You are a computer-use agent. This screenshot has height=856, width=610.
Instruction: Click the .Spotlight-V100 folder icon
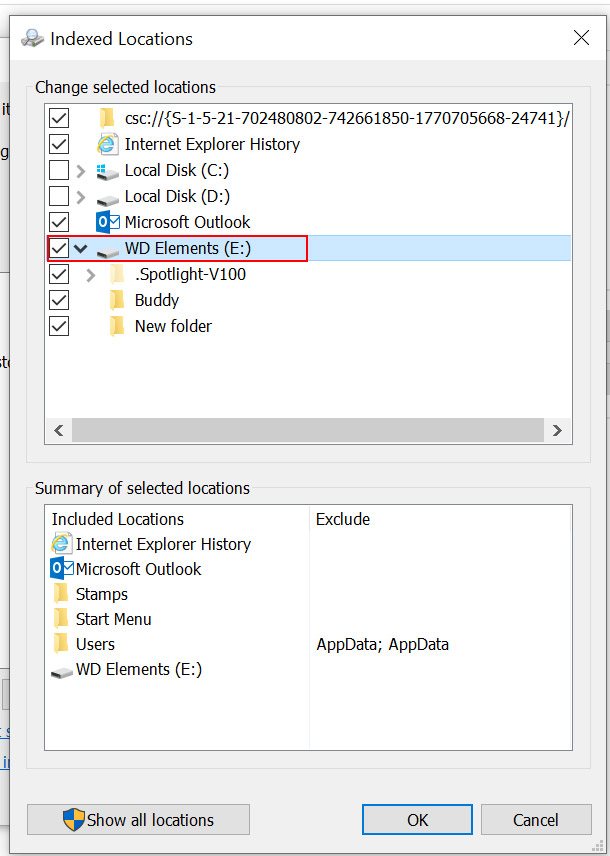tap(117, 274)
